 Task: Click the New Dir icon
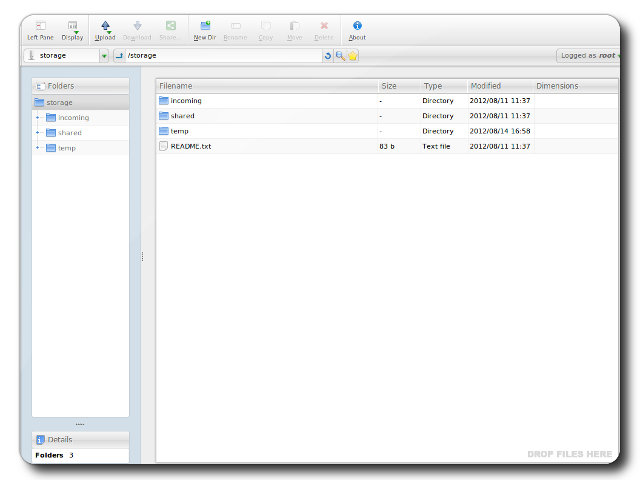point(205,29)
